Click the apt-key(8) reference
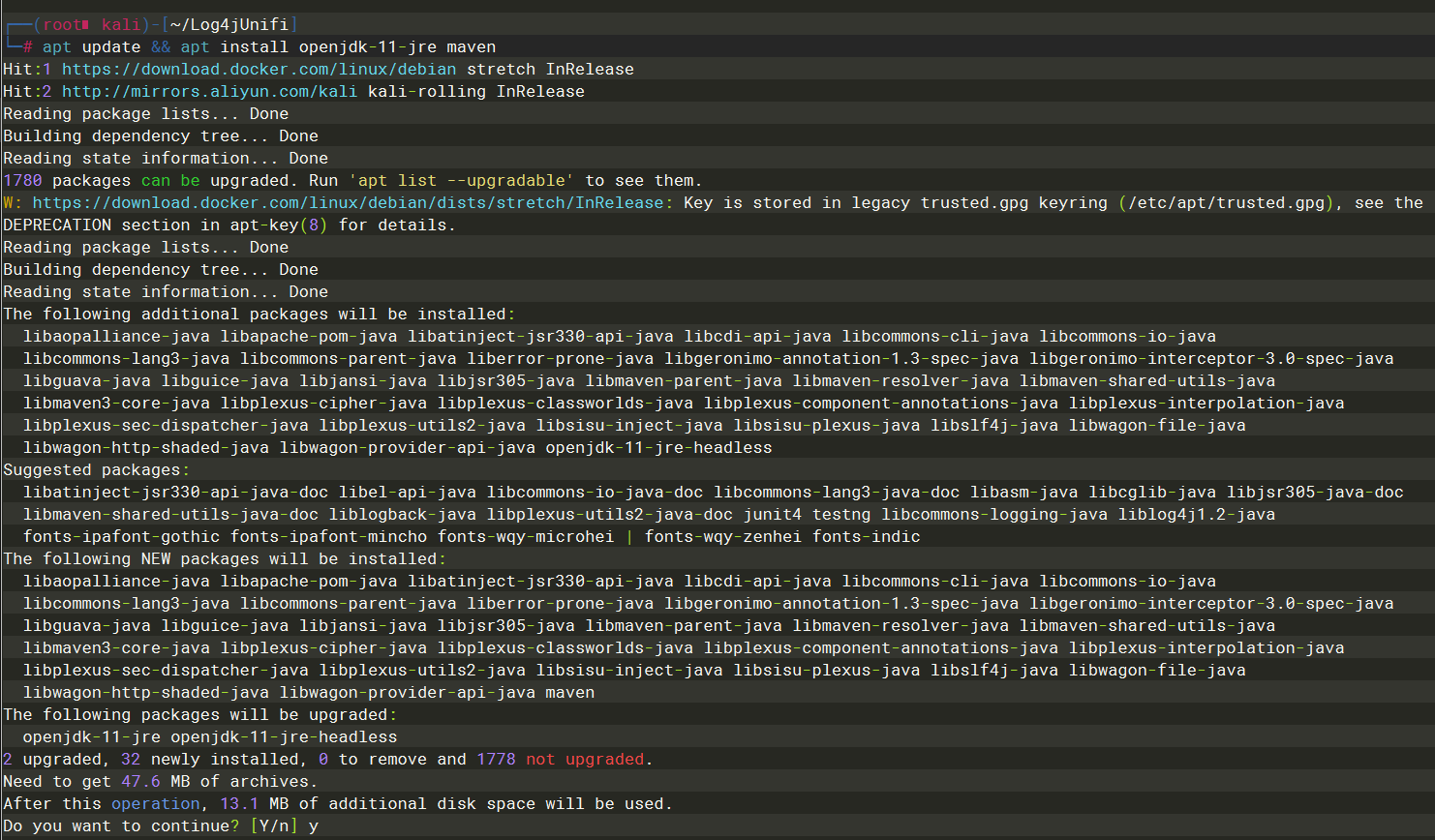The height and width of the screenshot is (840, 1435). (x=279, y=225)
